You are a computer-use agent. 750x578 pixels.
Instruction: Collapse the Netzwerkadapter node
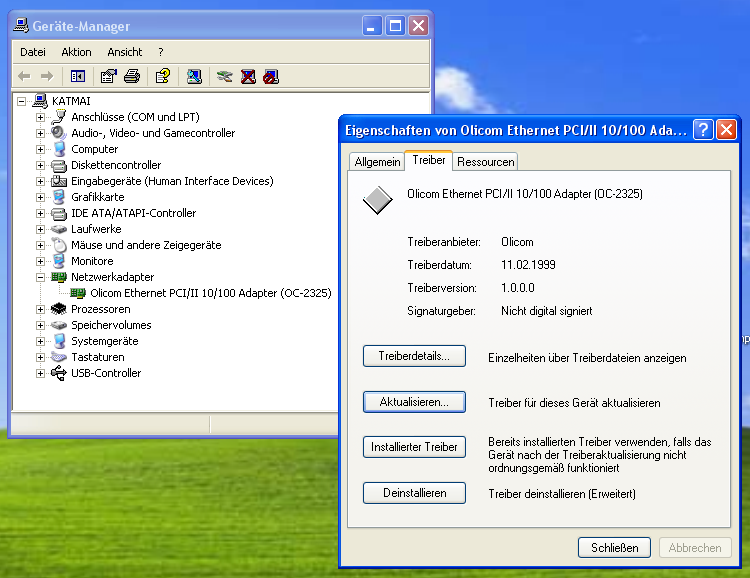click(x=41, y=277)
